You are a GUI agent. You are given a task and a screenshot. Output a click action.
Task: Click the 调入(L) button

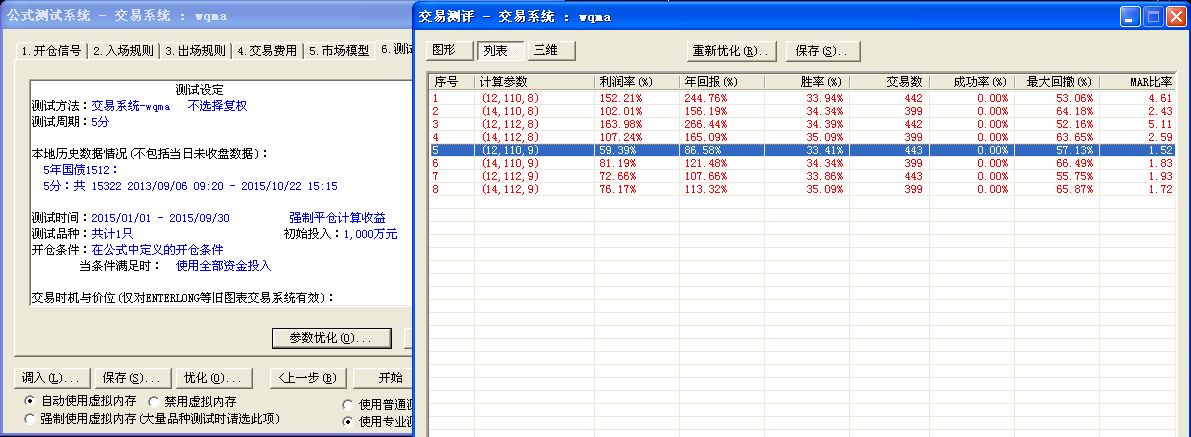point(52,377)
